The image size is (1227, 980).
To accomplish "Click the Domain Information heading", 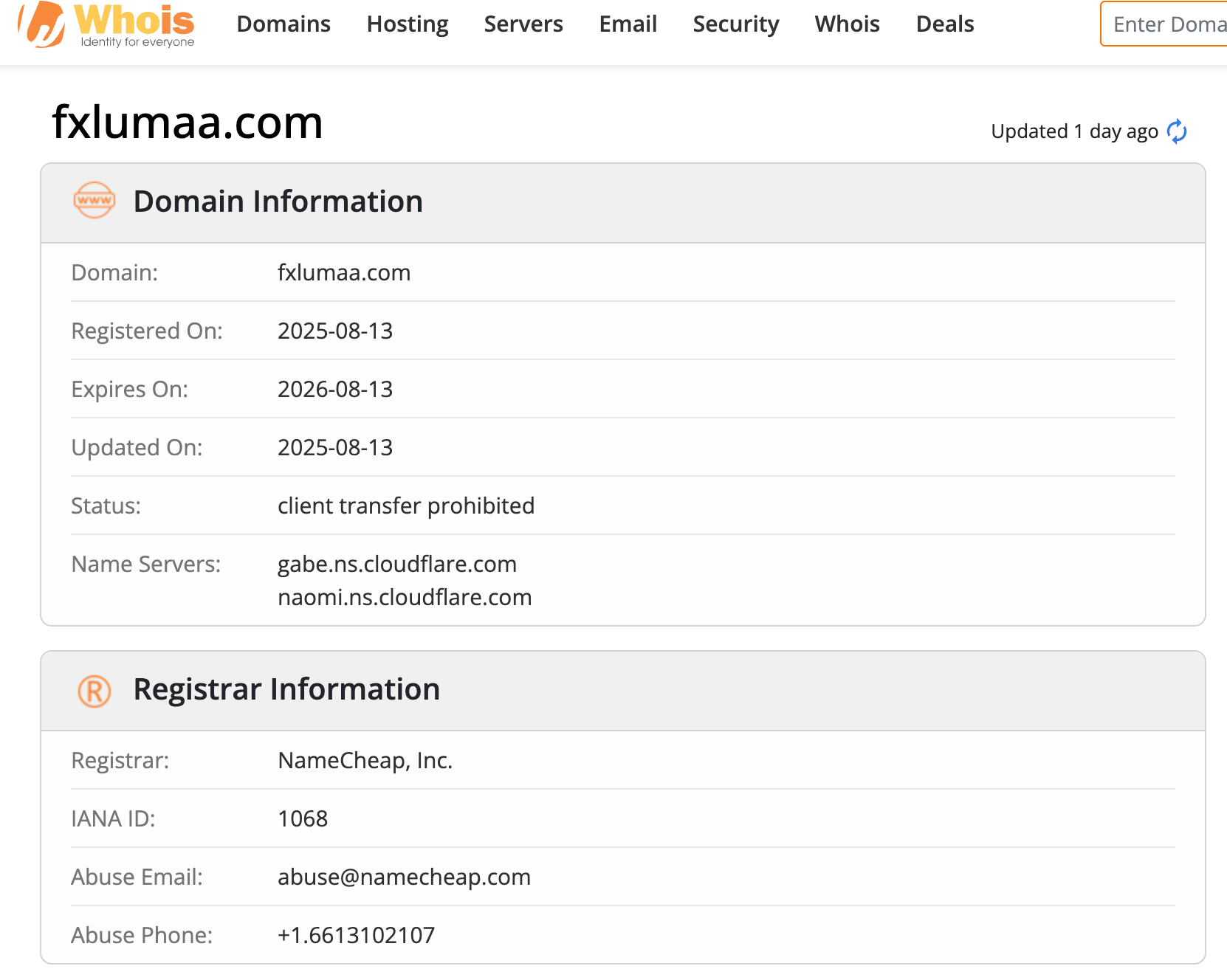I will click(x=278, y=201).
